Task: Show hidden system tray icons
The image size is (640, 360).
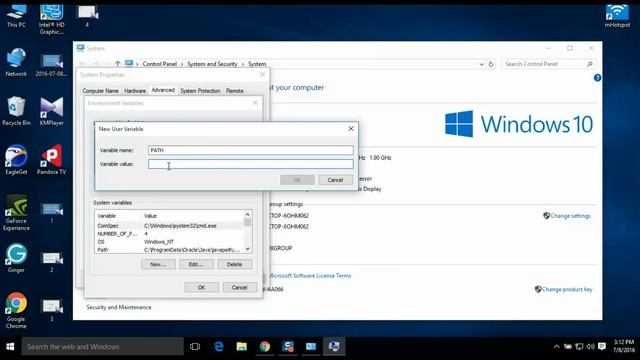Action: (556, 347)
